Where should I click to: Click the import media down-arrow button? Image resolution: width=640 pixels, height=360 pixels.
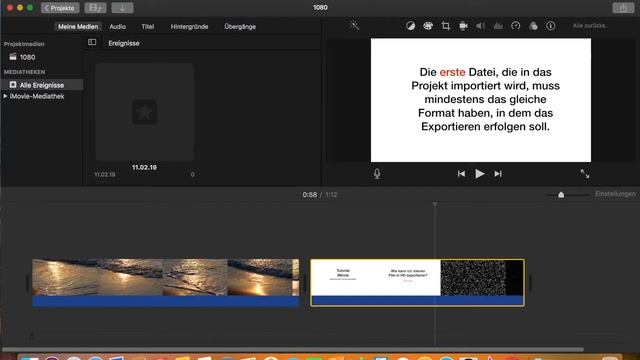point(122,8)
